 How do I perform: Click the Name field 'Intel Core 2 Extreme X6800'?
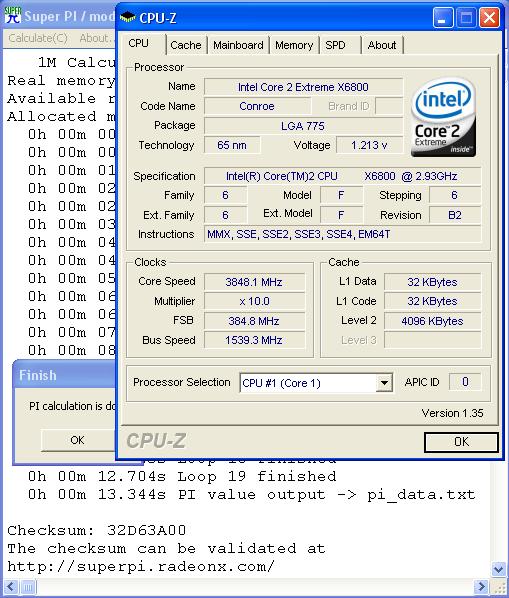point(303,87)
